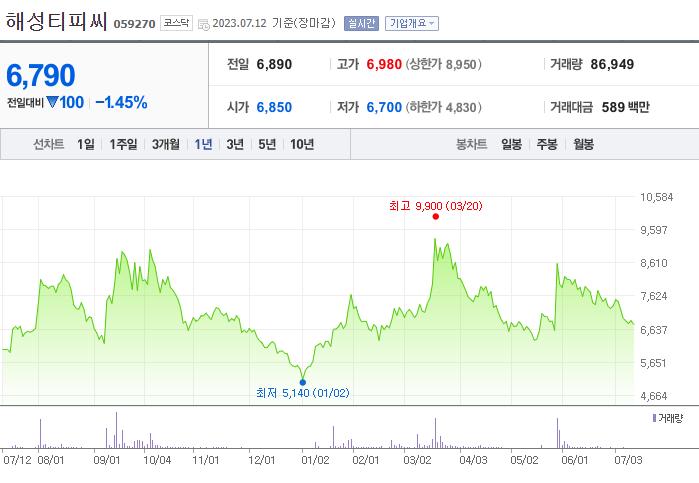The height and width of the screenshot is (483, 699).
Task: Click the 상한가 8,950 upper limit text
Action: tap(444, 64)
